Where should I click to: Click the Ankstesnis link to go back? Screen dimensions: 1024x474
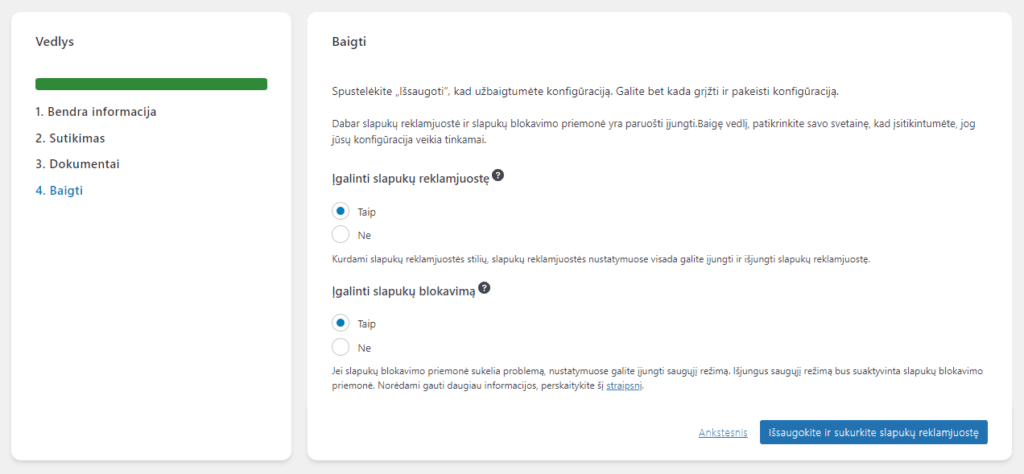[723, 432]
